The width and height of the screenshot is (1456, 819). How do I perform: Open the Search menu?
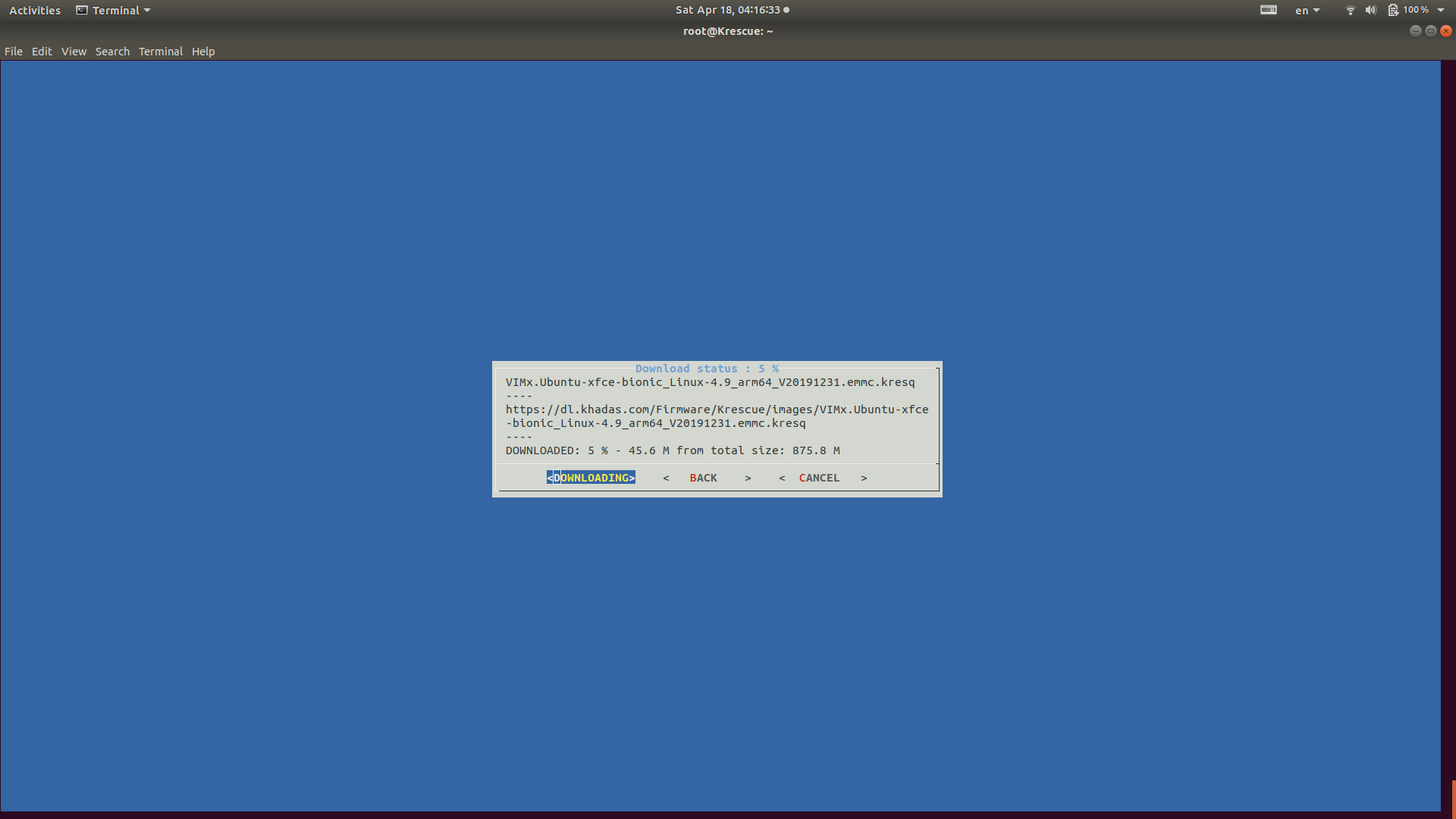pyautogui.click(x=112, y=52)
